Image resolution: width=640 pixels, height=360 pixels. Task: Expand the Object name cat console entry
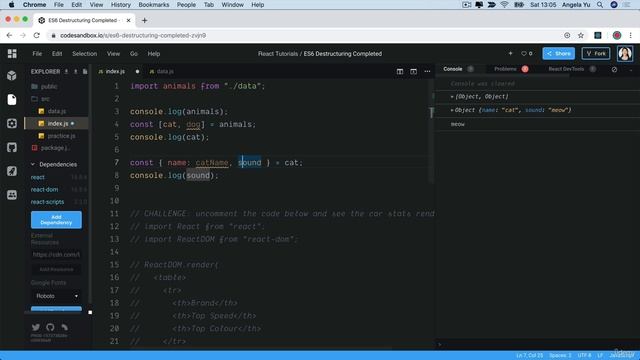click(451, 110)
